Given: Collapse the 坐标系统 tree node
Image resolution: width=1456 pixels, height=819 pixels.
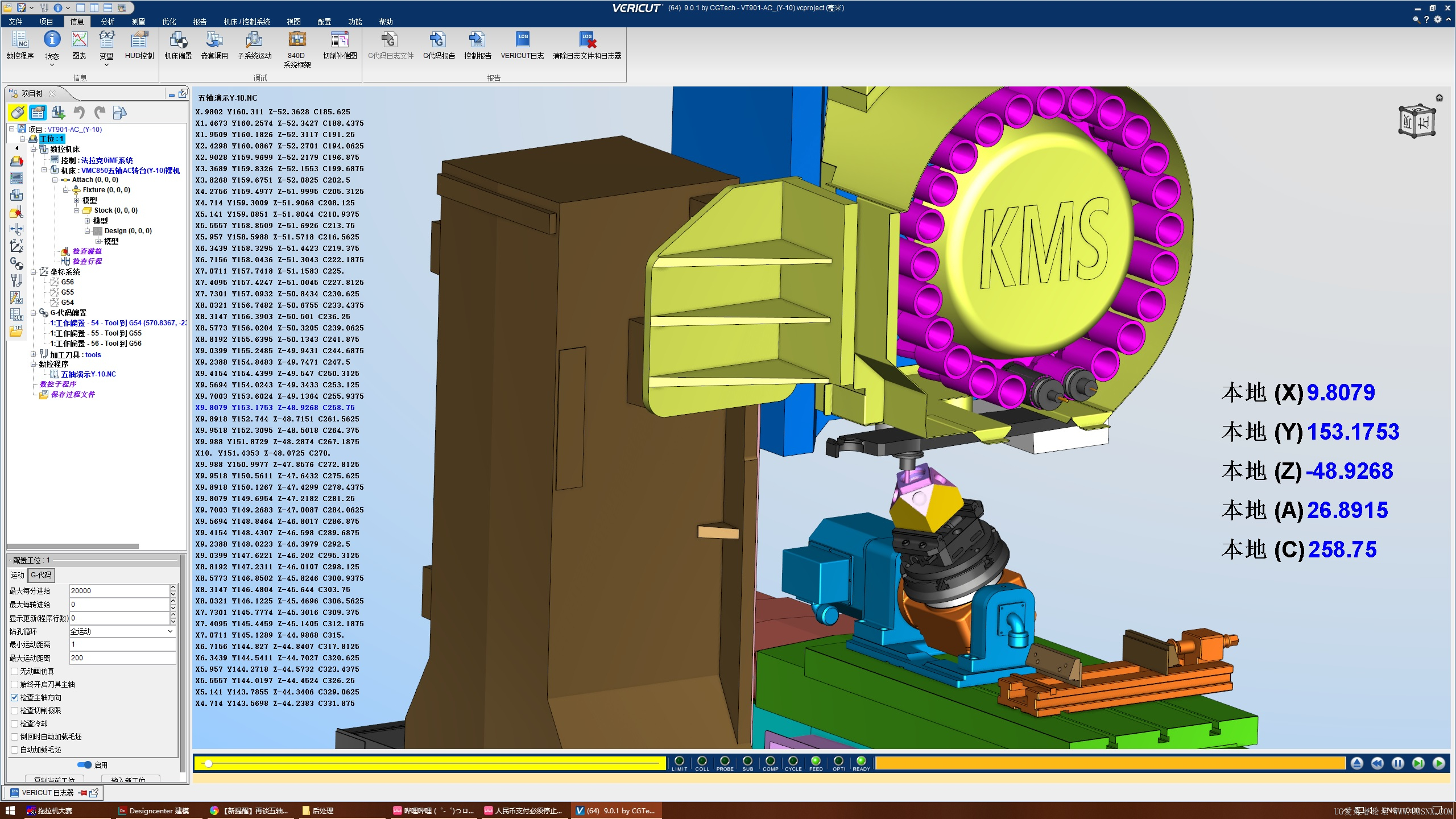Looking at the screenshot, I should point(34,272).
